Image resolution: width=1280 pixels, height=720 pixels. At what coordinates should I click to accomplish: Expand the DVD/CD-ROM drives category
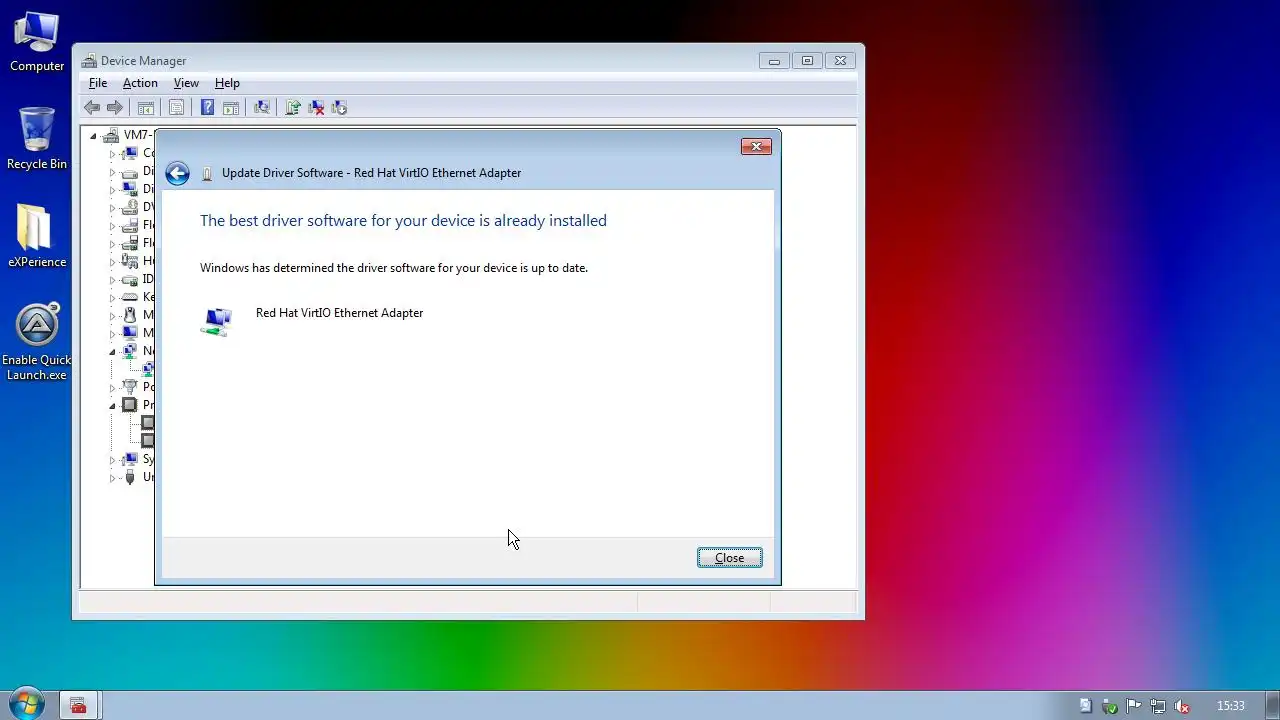112,208
